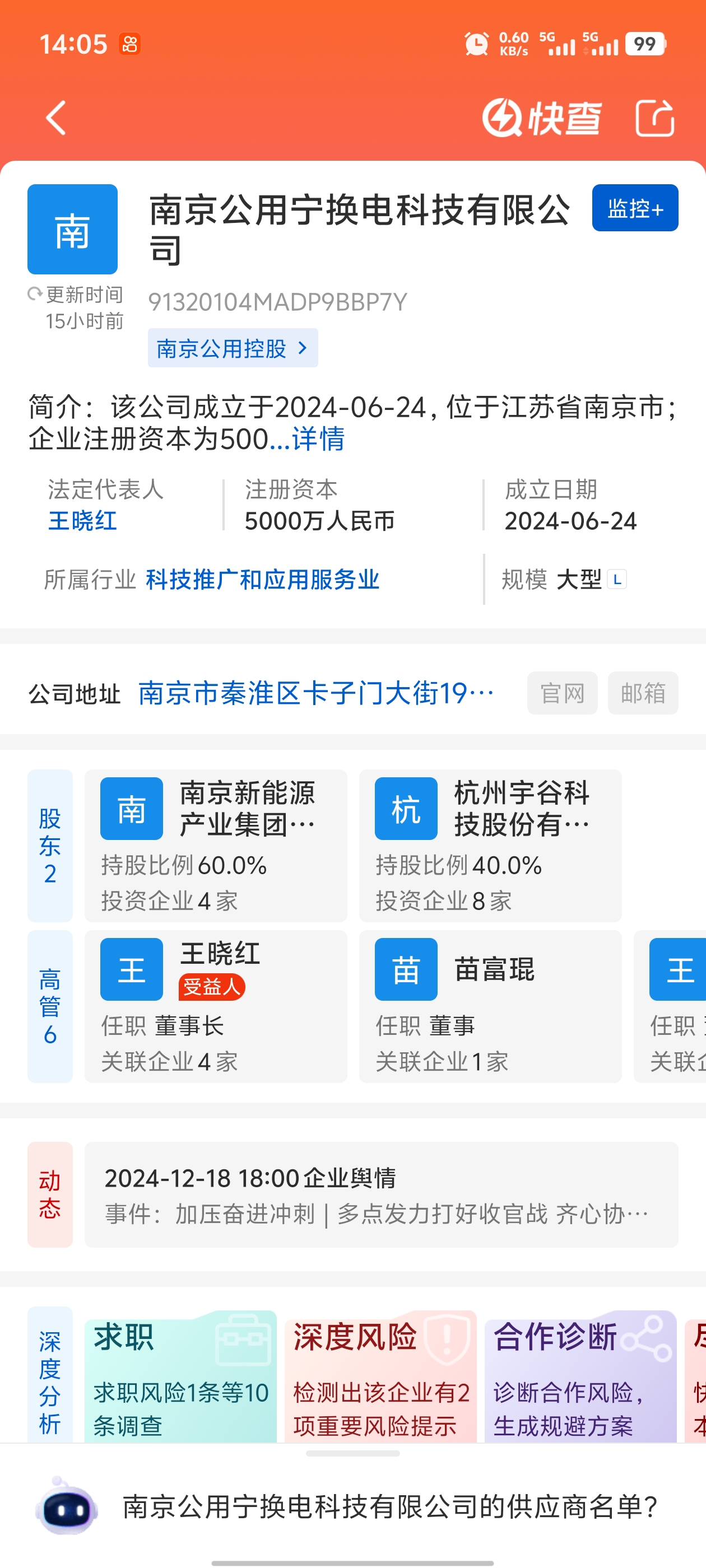Tap the orange app icon beside 14:05

pyautogui.click(x=130, y=44)
